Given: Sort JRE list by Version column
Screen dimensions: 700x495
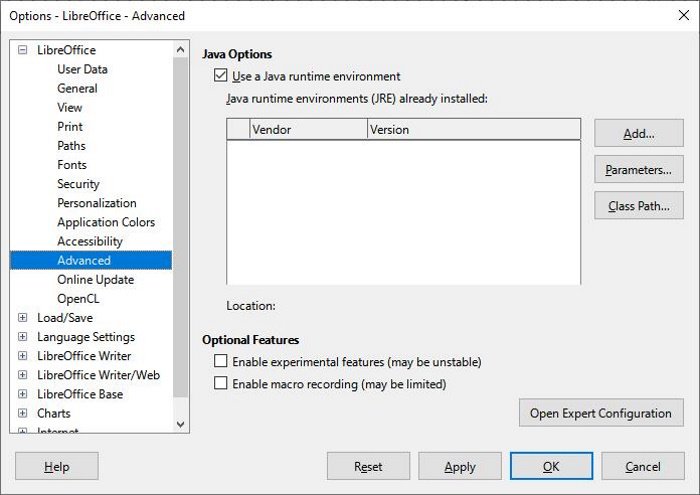Looking at the screenshot, I should click(x=474, y=129).
